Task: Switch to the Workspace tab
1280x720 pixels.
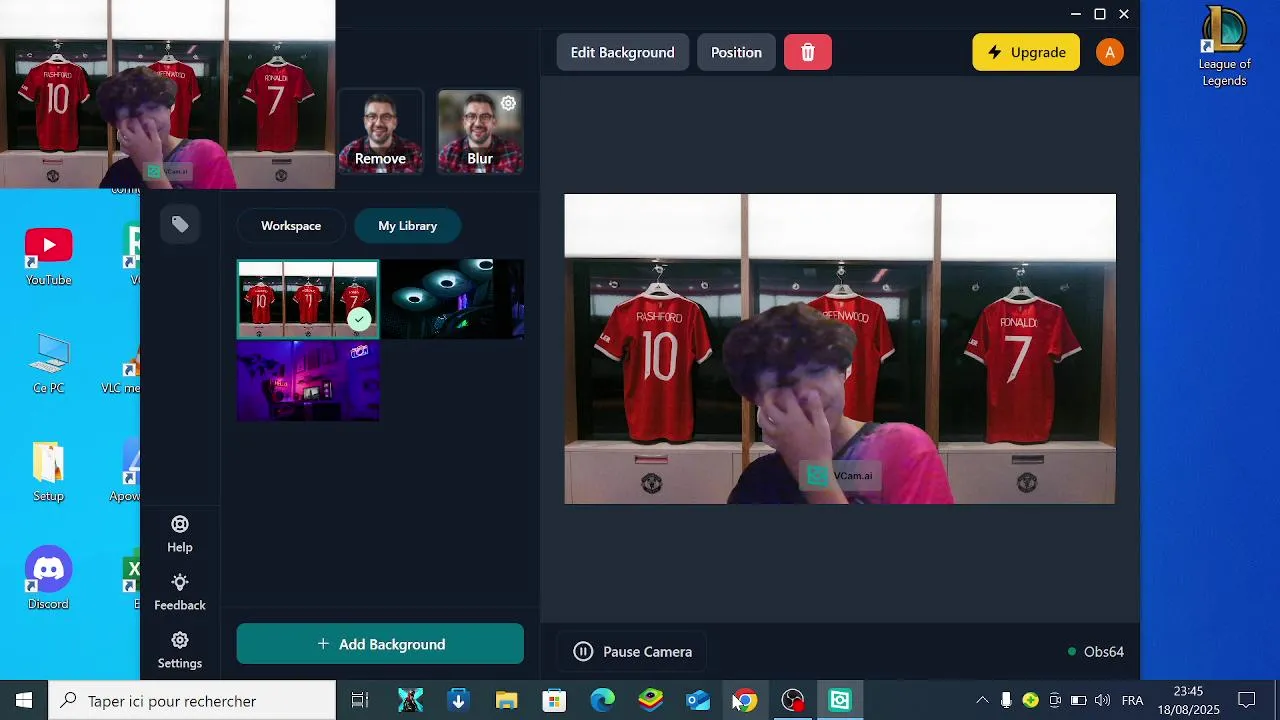Action: tap(291, 226)
